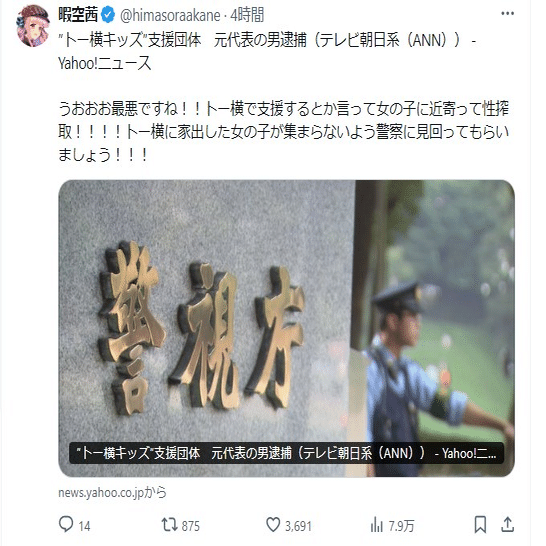View post analytics bar chart icon
This screenshot has height=546, width=546.
click(376, 525)
